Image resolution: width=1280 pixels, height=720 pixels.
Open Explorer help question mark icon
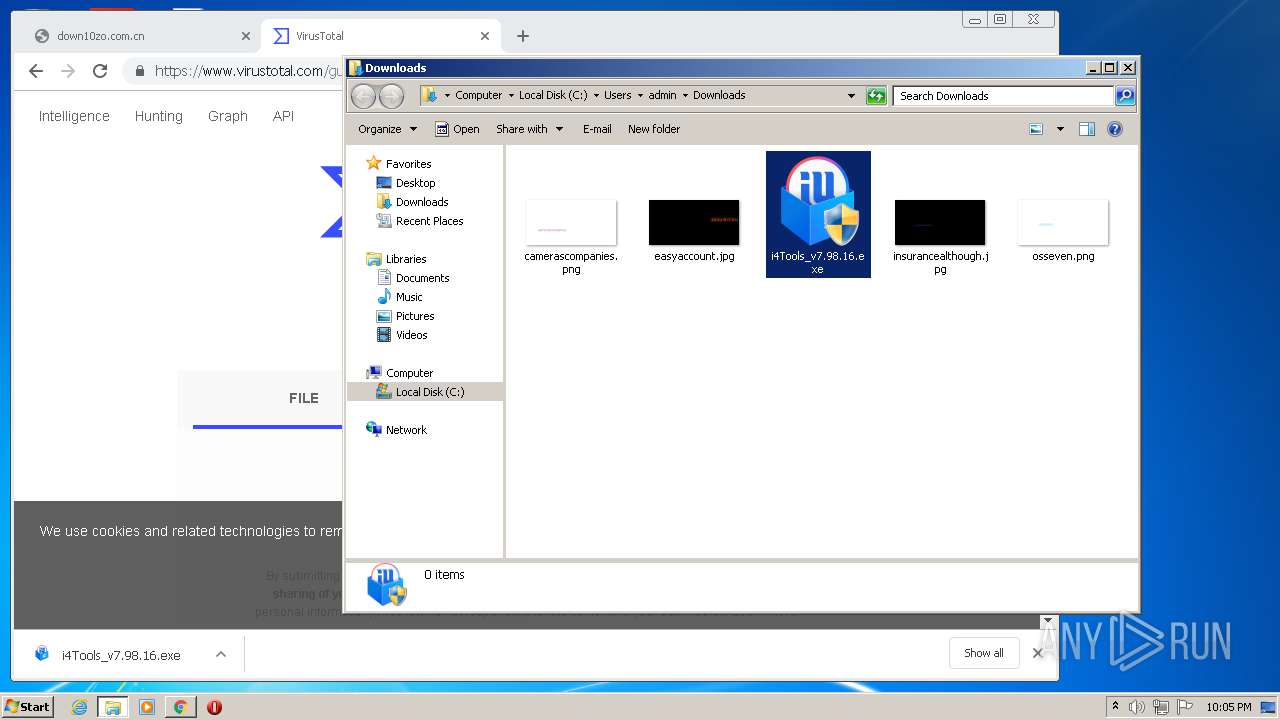[x=1115, y=129]
